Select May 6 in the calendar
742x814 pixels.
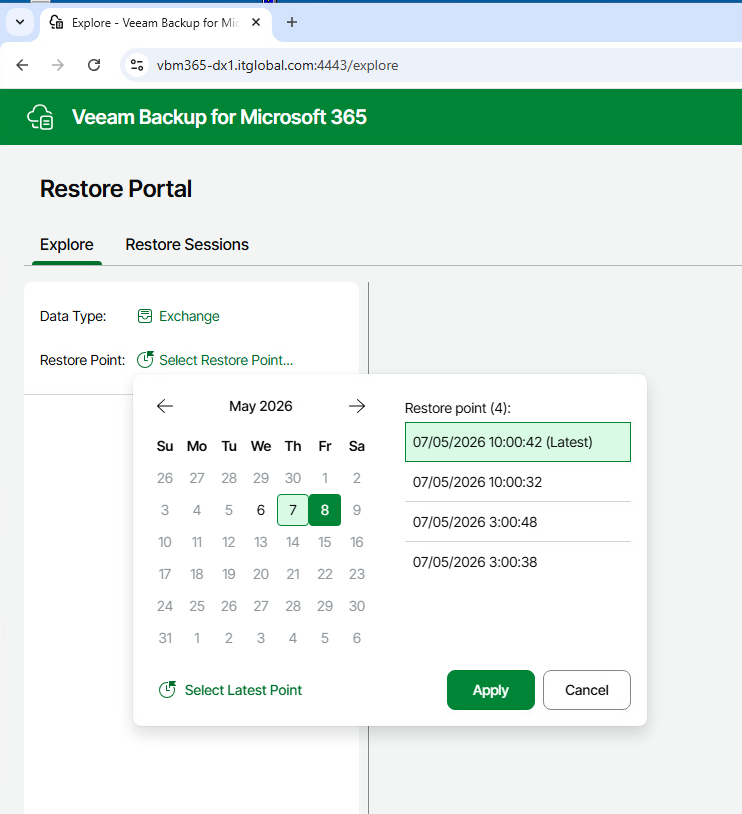click(261, 510)
